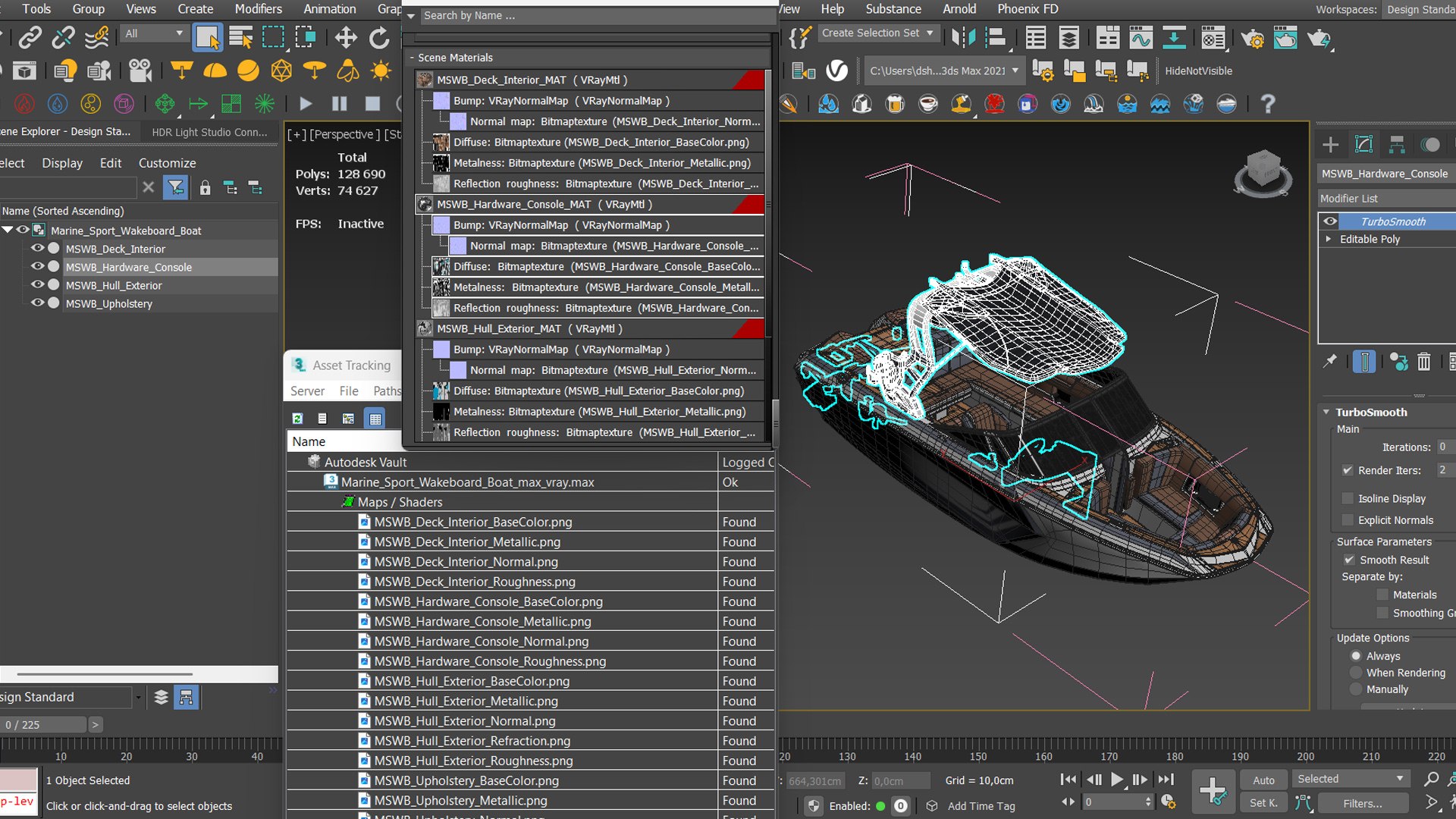Activate the Select and Rotate tool
The width and height of the screenshot is (1456, 819).
tap(379, 37)
